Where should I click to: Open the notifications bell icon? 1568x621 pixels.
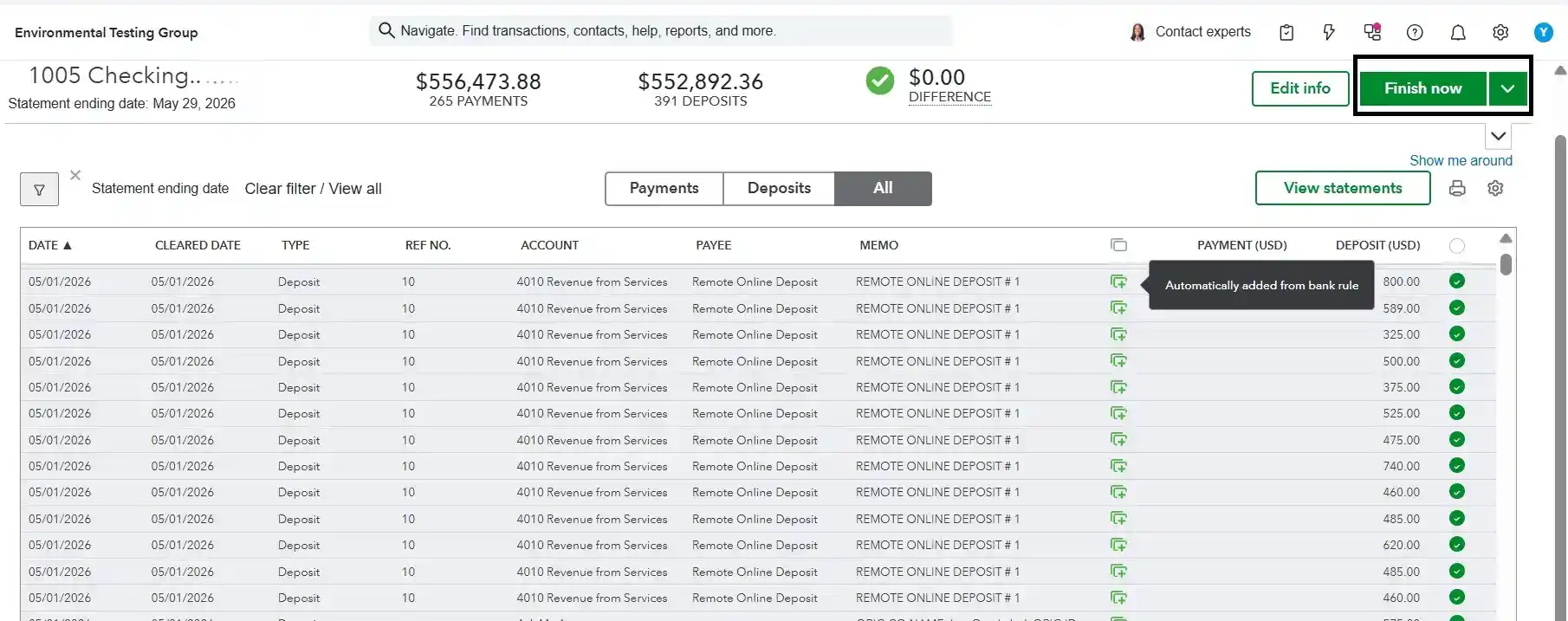(1458, 32)
